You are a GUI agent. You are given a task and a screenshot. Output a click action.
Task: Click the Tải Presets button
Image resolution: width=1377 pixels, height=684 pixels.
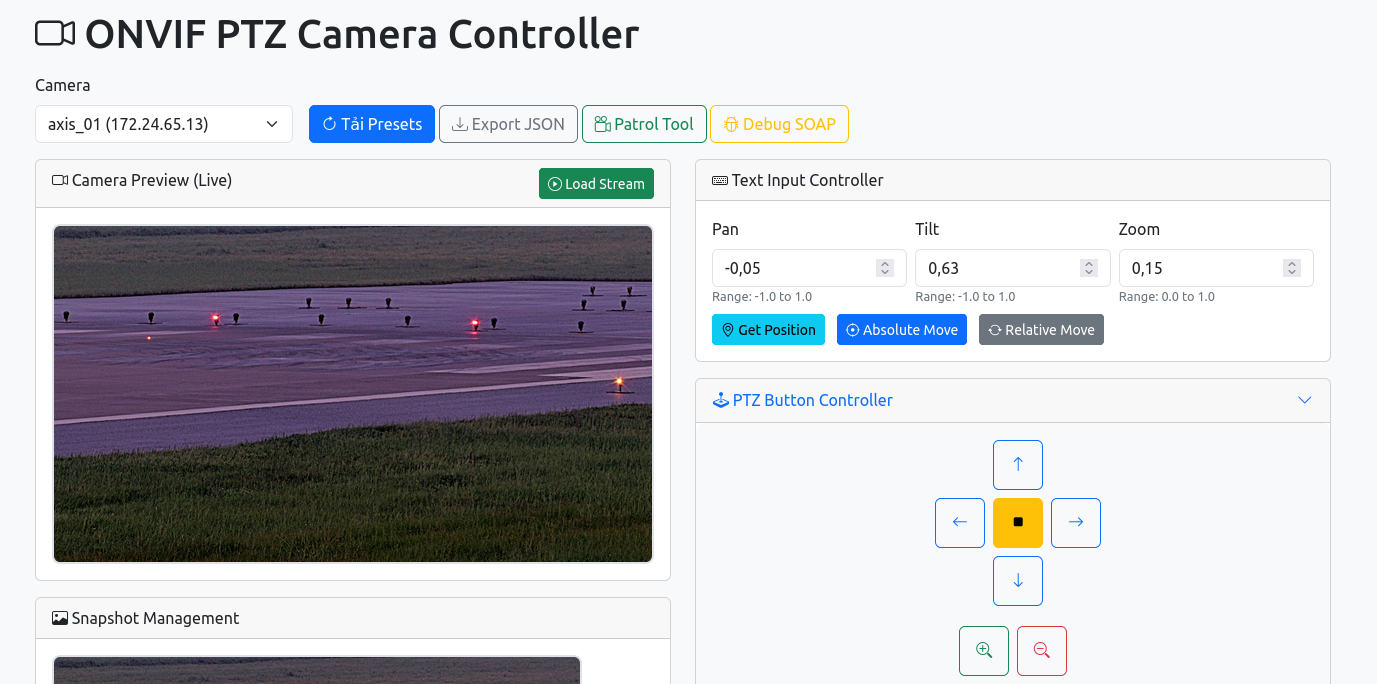tap(372, 124)
